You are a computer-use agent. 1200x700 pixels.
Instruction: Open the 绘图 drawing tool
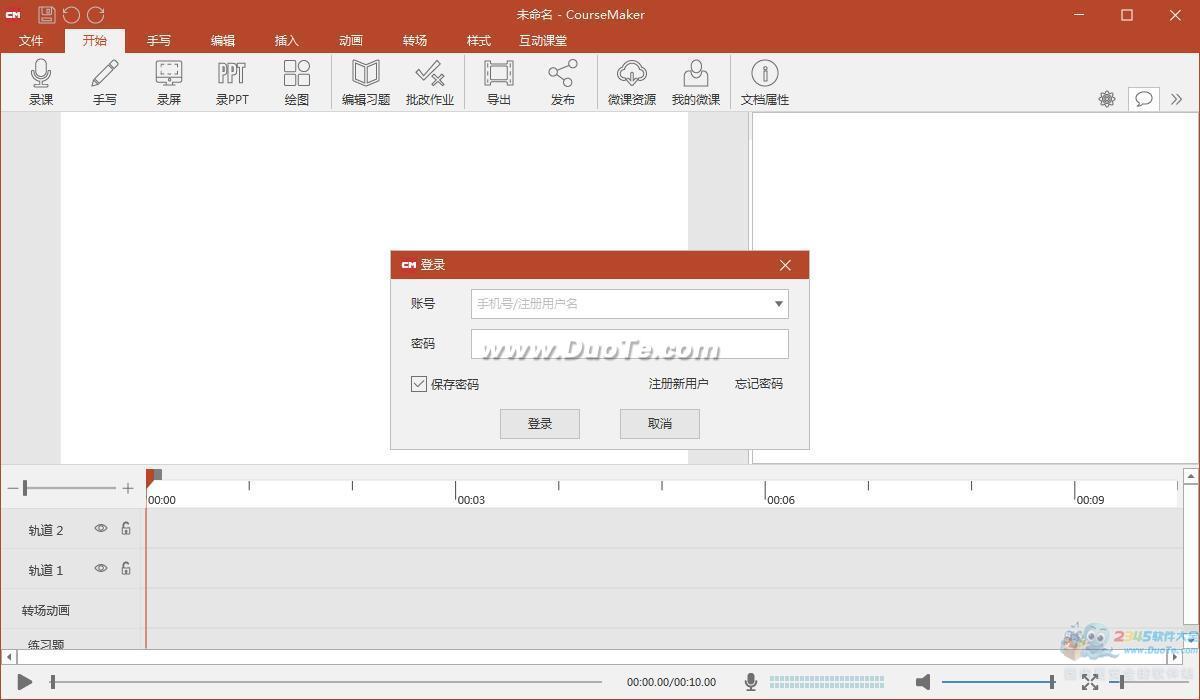297,82
